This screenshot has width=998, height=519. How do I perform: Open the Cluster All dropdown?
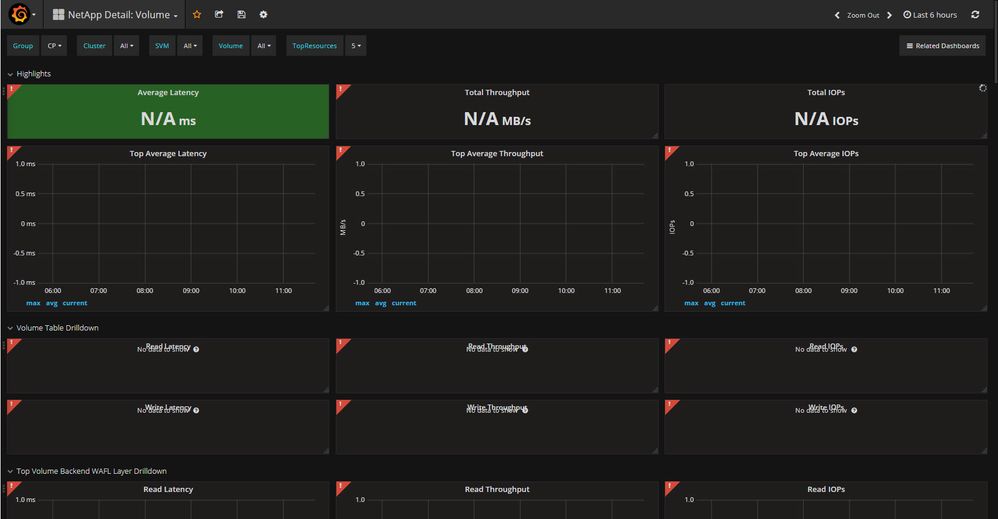pos(126,46)
